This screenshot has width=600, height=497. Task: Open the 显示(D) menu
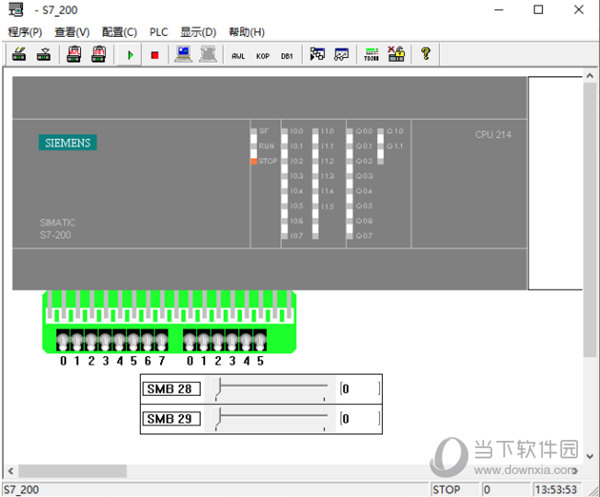coord(198,32)
